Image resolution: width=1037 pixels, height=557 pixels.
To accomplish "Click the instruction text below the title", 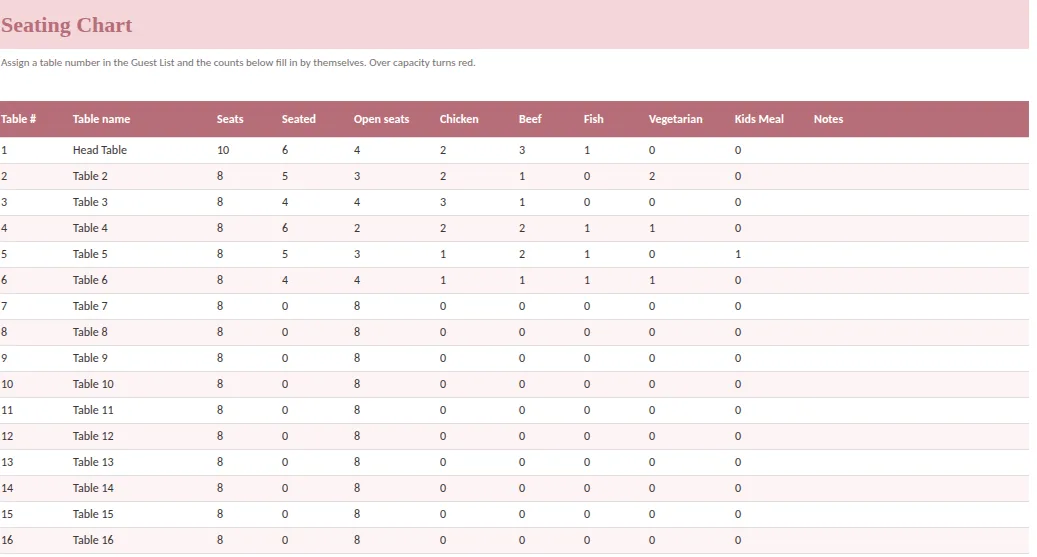I will 238,63.
